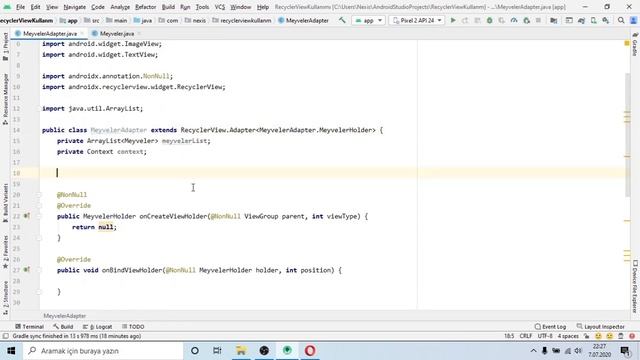This screenshot has width=640, height=360.
Task: Open the Layout Inspector
Action: [x=600, y=327]
